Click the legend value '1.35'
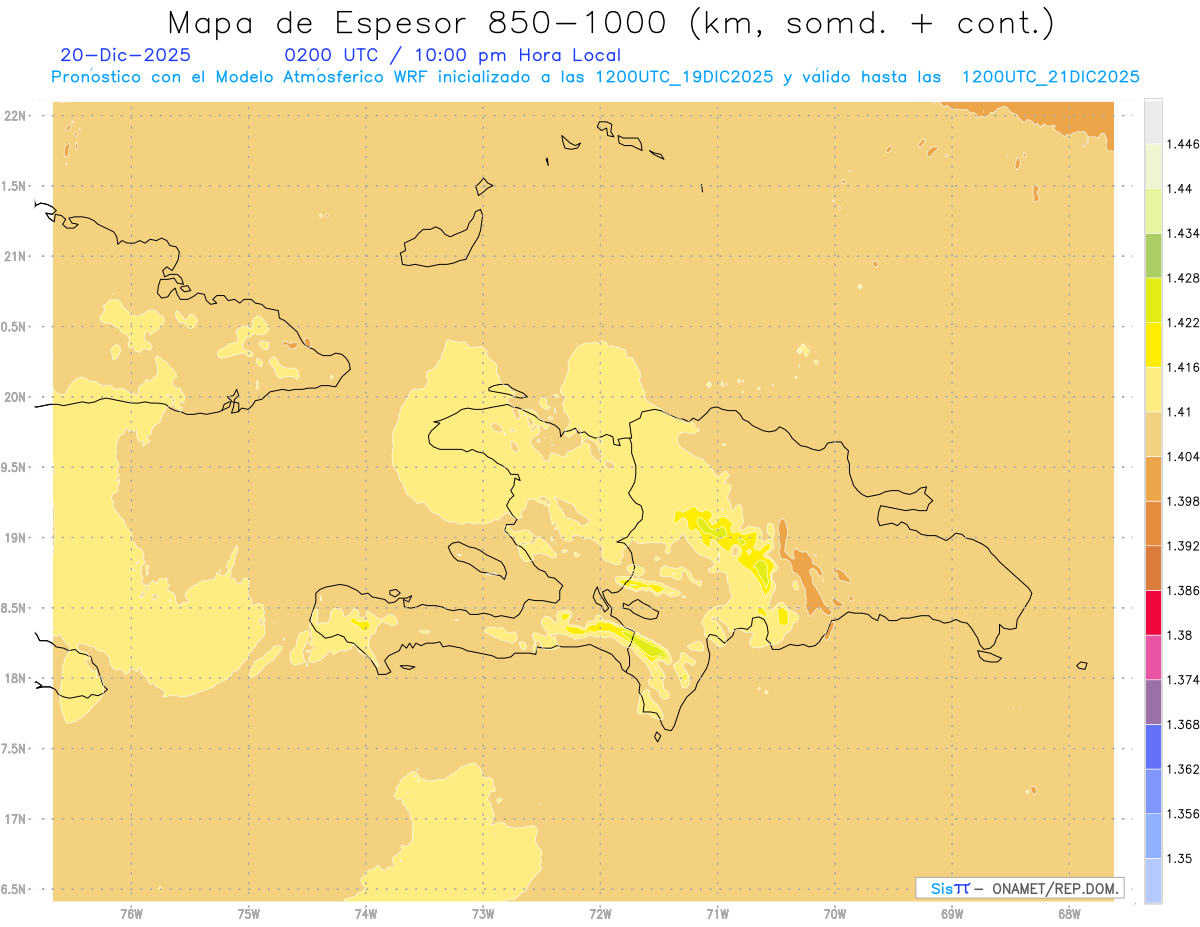 coord(1178,858)
